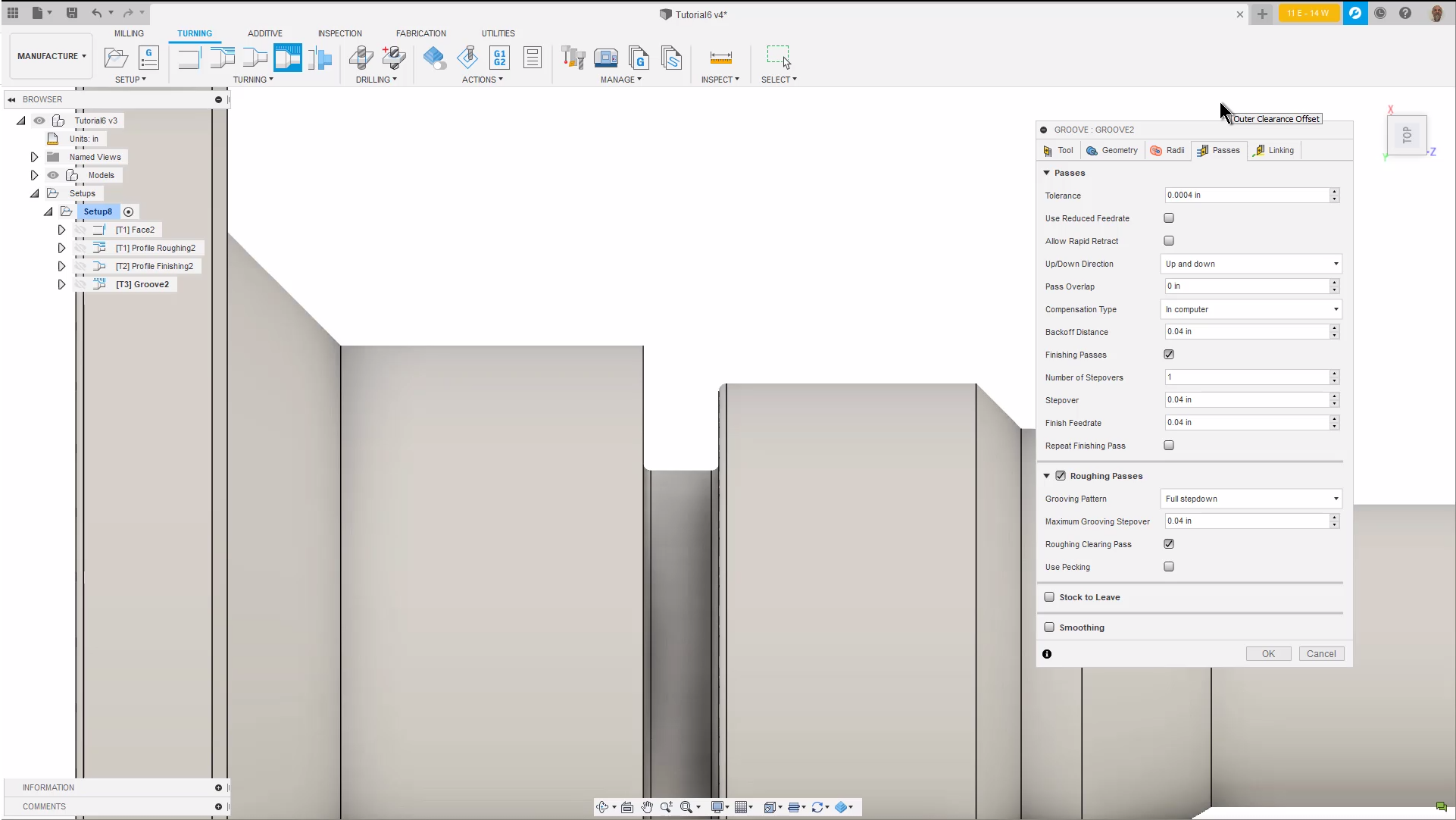Screen dimensions: 1456x820
Task: Open the Drill operation icon
Action: [x=361, y=58]
